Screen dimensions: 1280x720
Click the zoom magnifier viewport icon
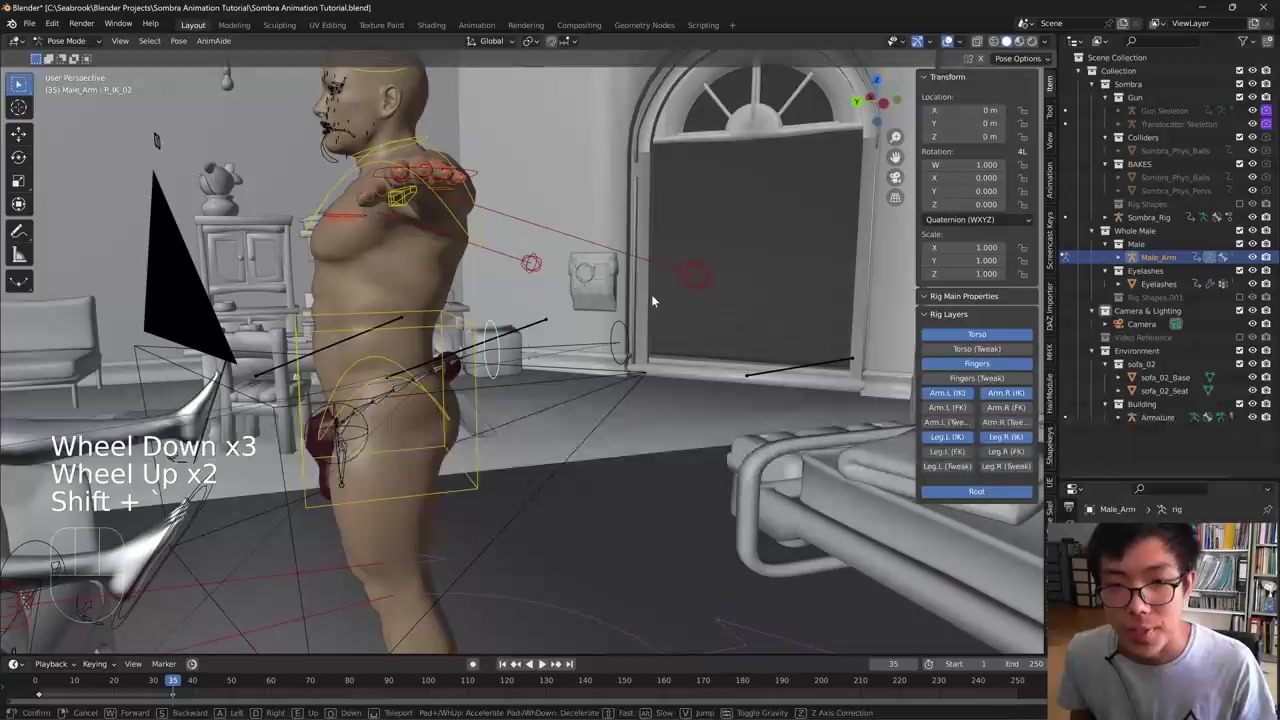895,137
